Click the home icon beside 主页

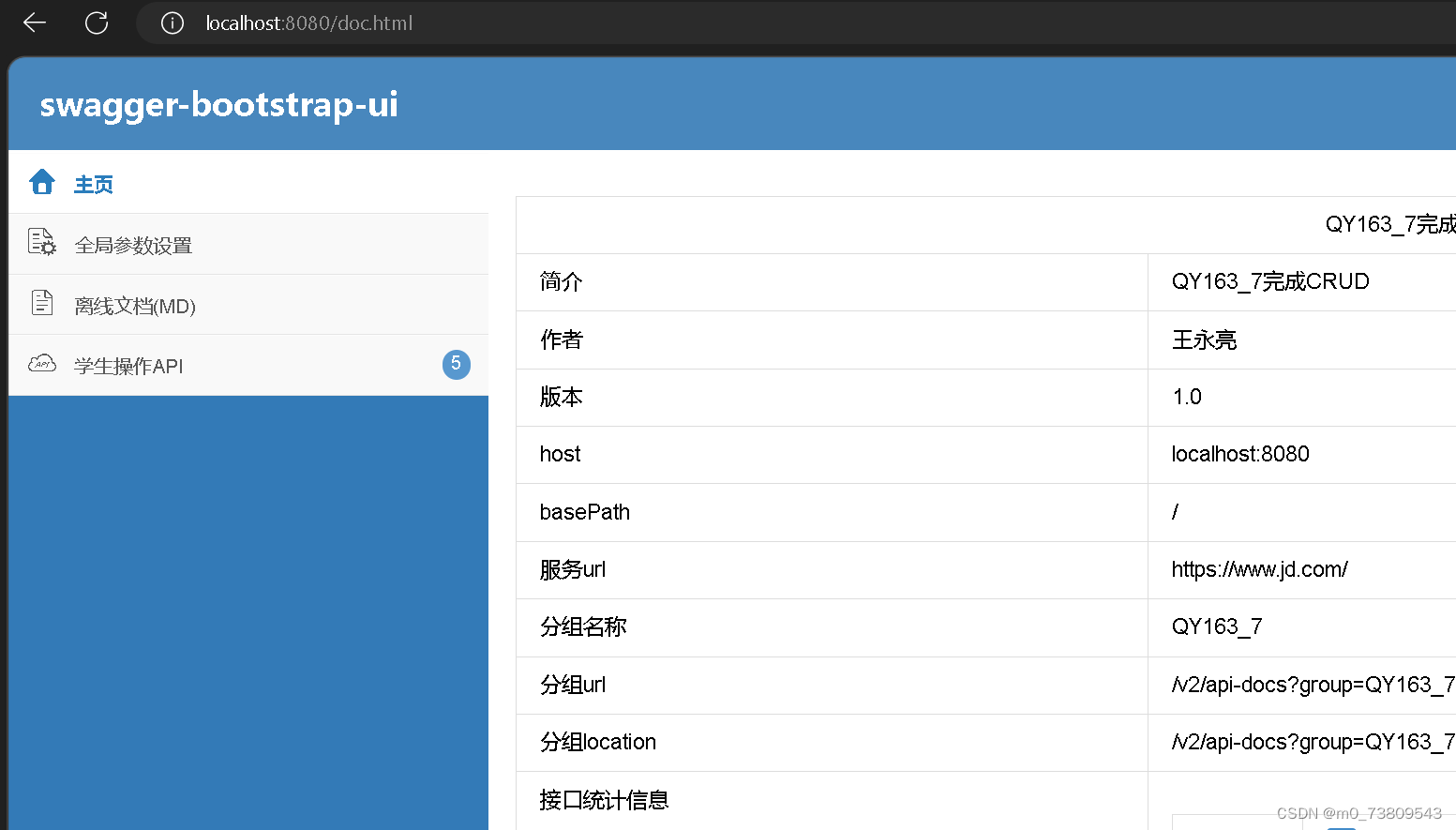[x=42, y=181]
